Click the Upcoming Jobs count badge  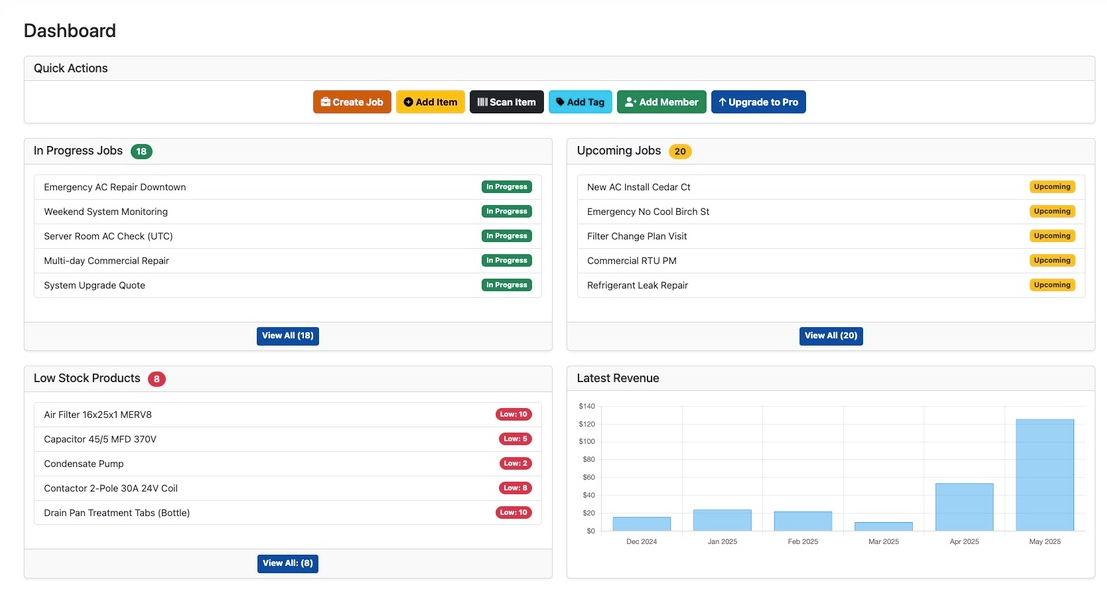tap(680, 151)
